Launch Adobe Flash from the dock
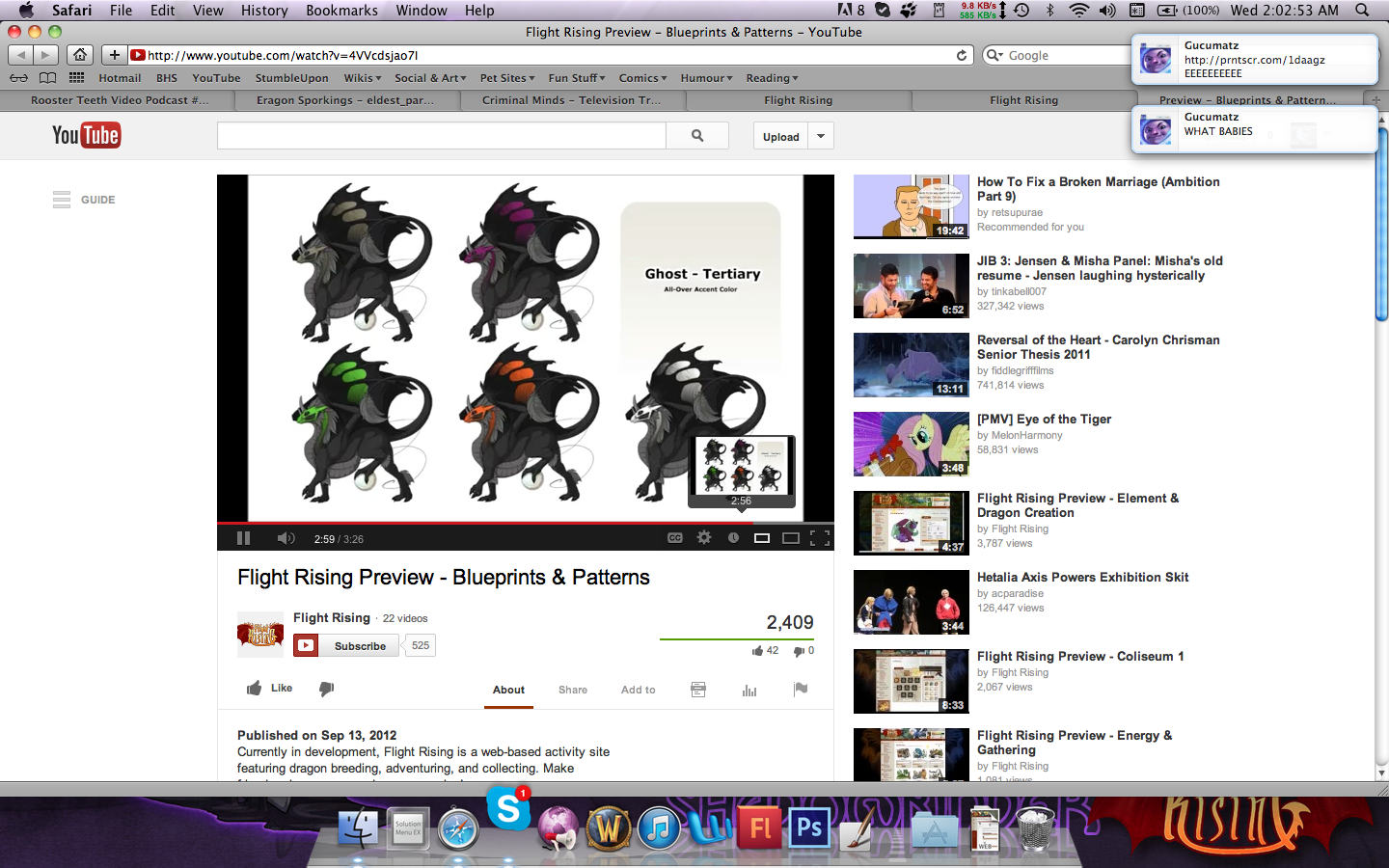 [760, 827]
